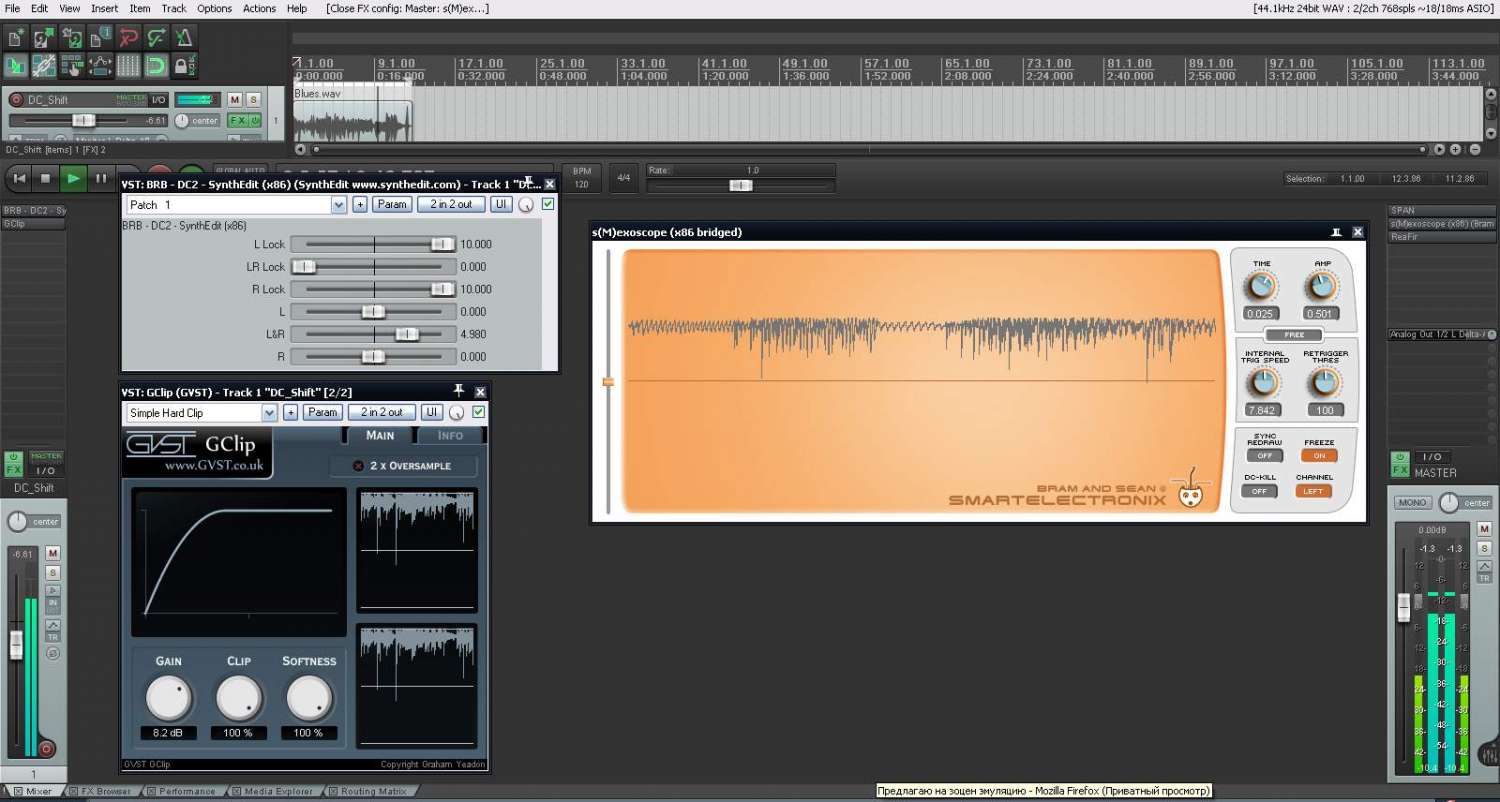Click the Param button in BRB DC2 window
1500x802 pixels.
click(x=392, y=204)
